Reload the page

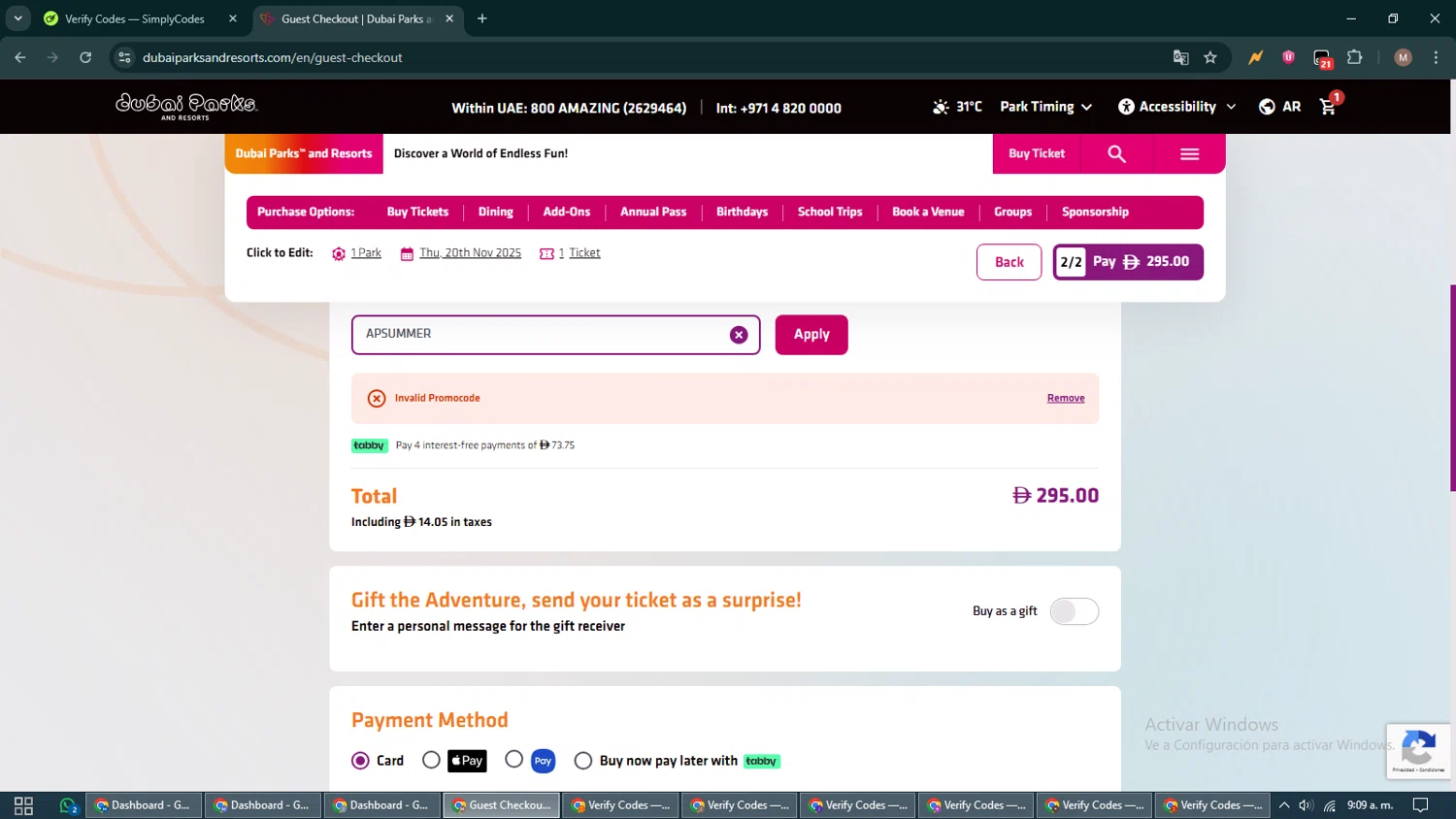[85, 57]
